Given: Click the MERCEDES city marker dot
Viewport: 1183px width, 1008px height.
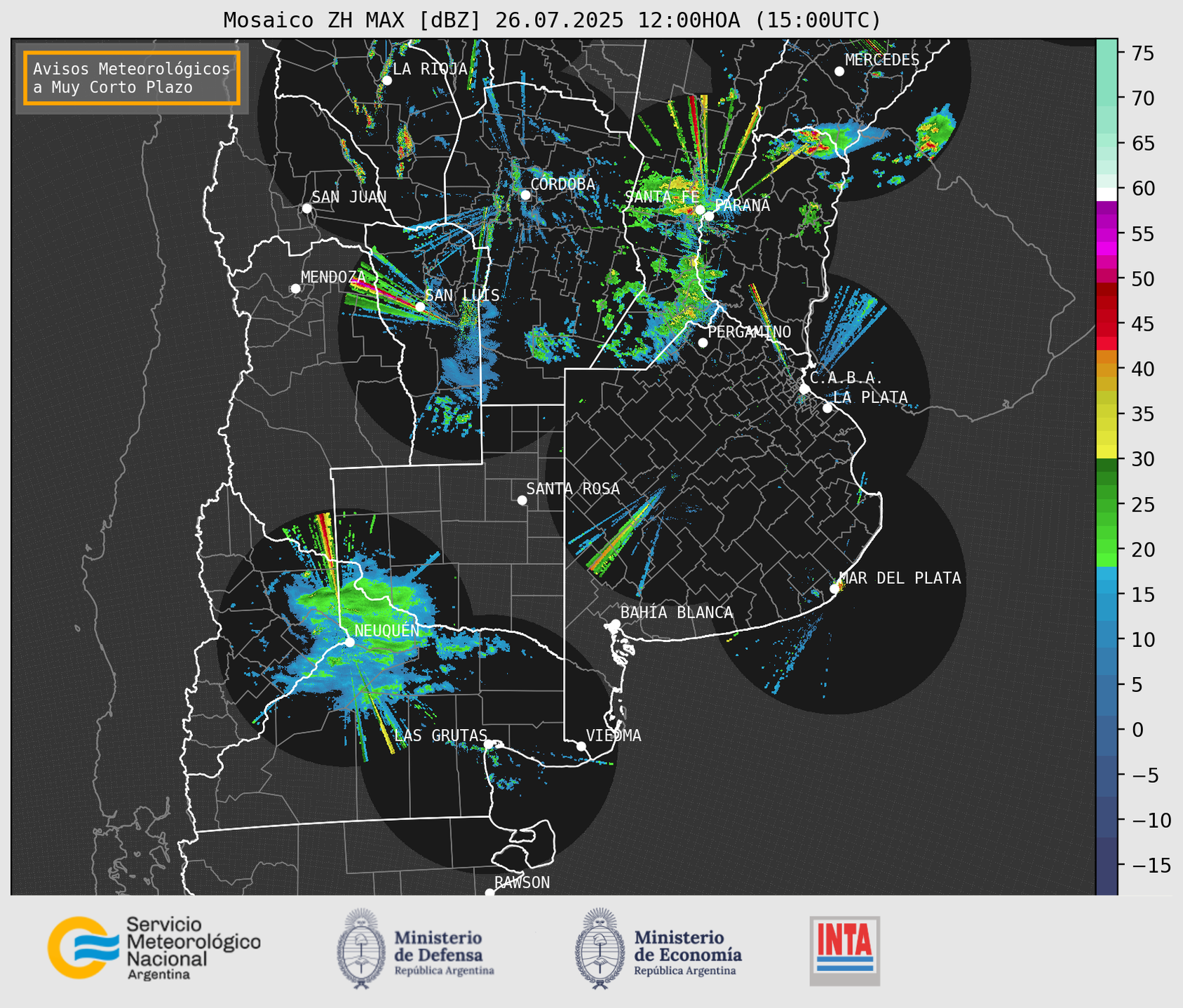Looking at the screenshot, I should pos(839,71).
